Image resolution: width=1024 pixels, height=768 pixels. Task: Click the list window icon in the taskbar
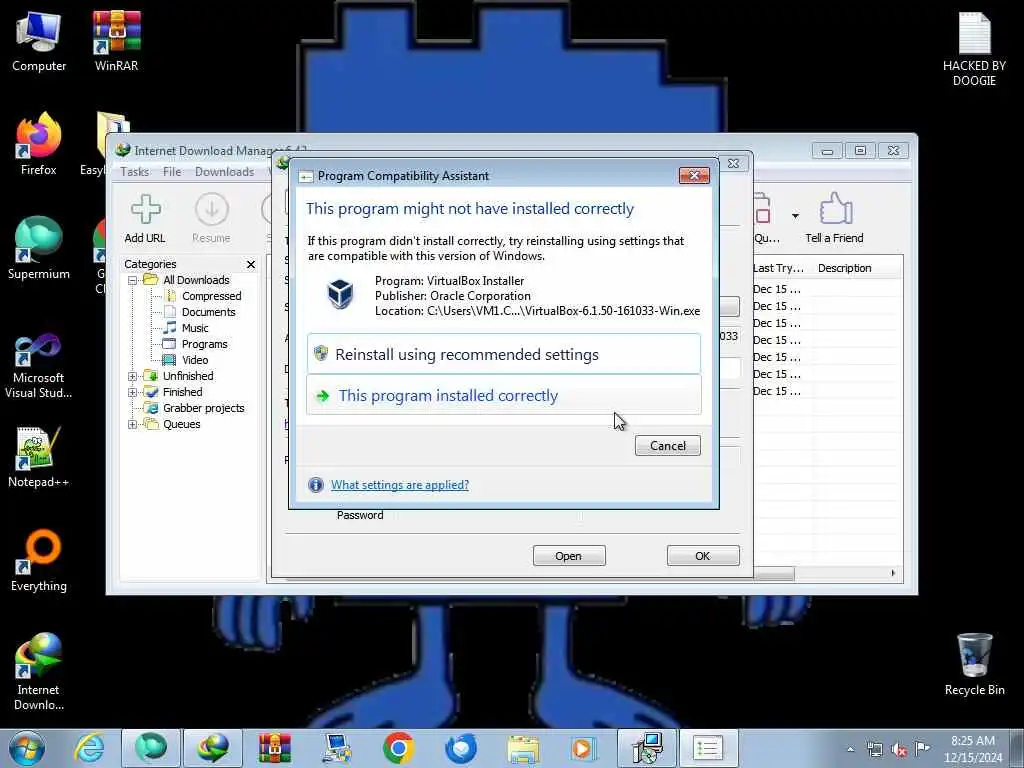coord(709,748)
